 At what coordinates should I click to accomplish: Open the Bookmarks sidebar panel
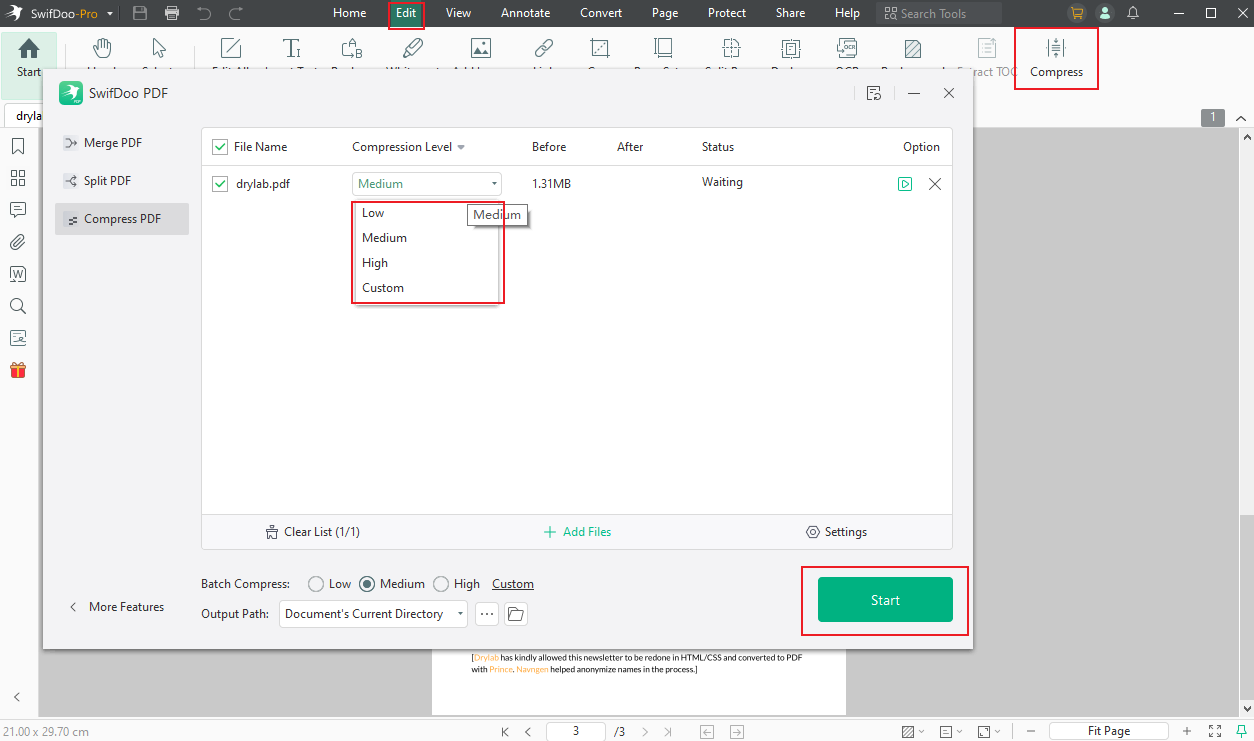point(18,146)
